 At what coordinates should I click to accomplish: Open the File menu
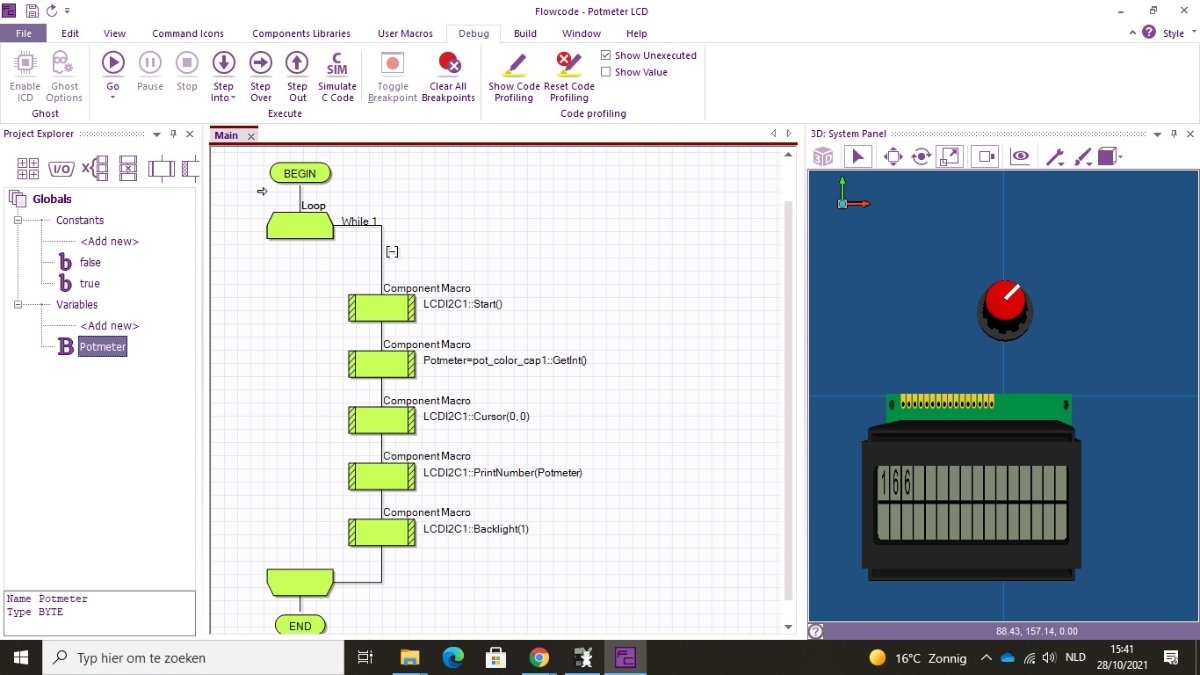point(23,33)
